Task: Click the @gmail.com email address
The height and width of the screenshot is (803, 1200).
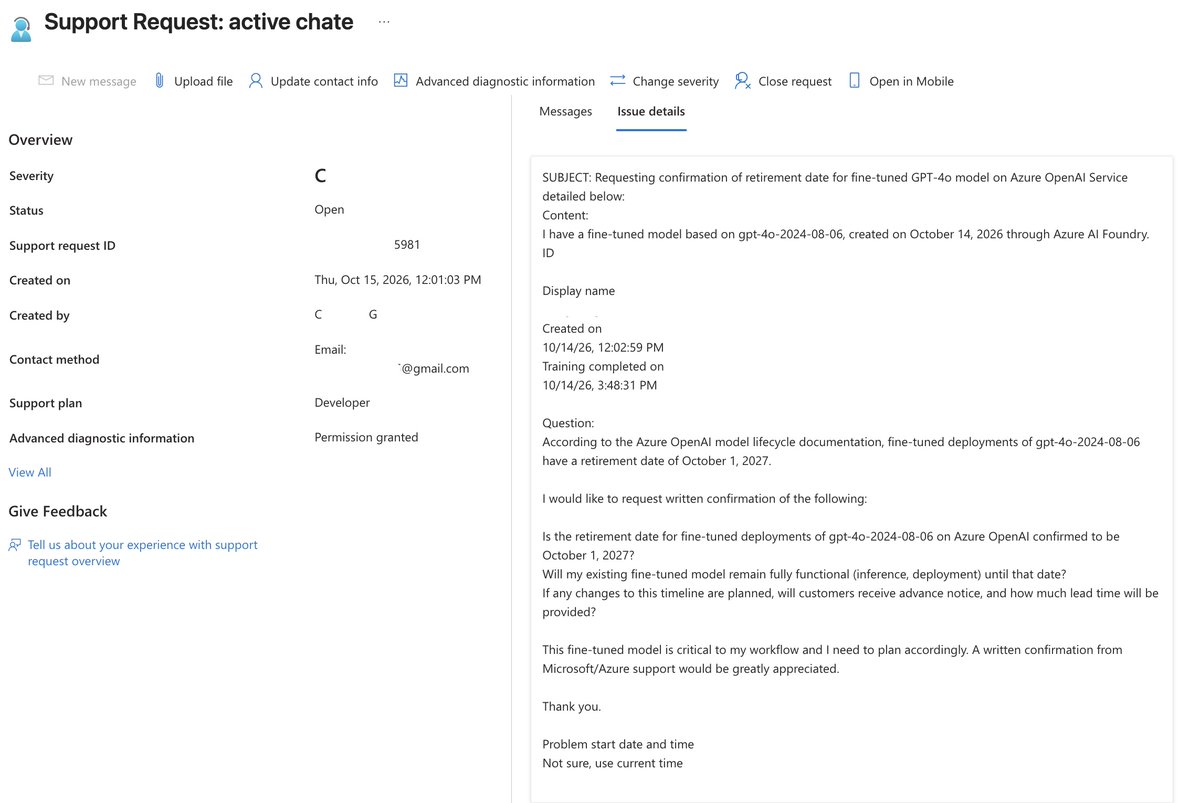Action: 434,368
